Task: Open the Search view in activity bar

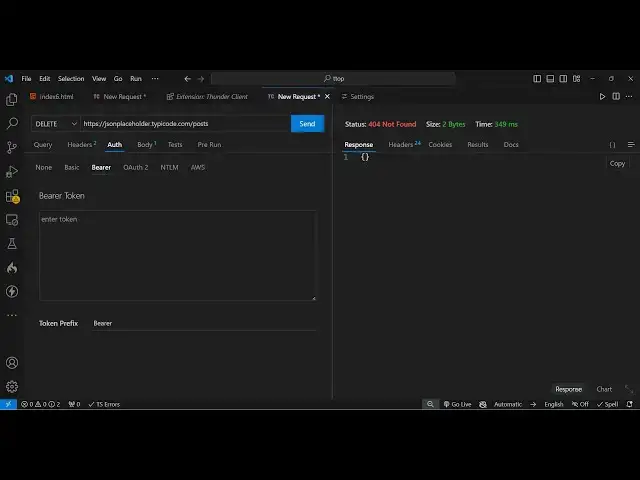Action: (x=12, y=123)
